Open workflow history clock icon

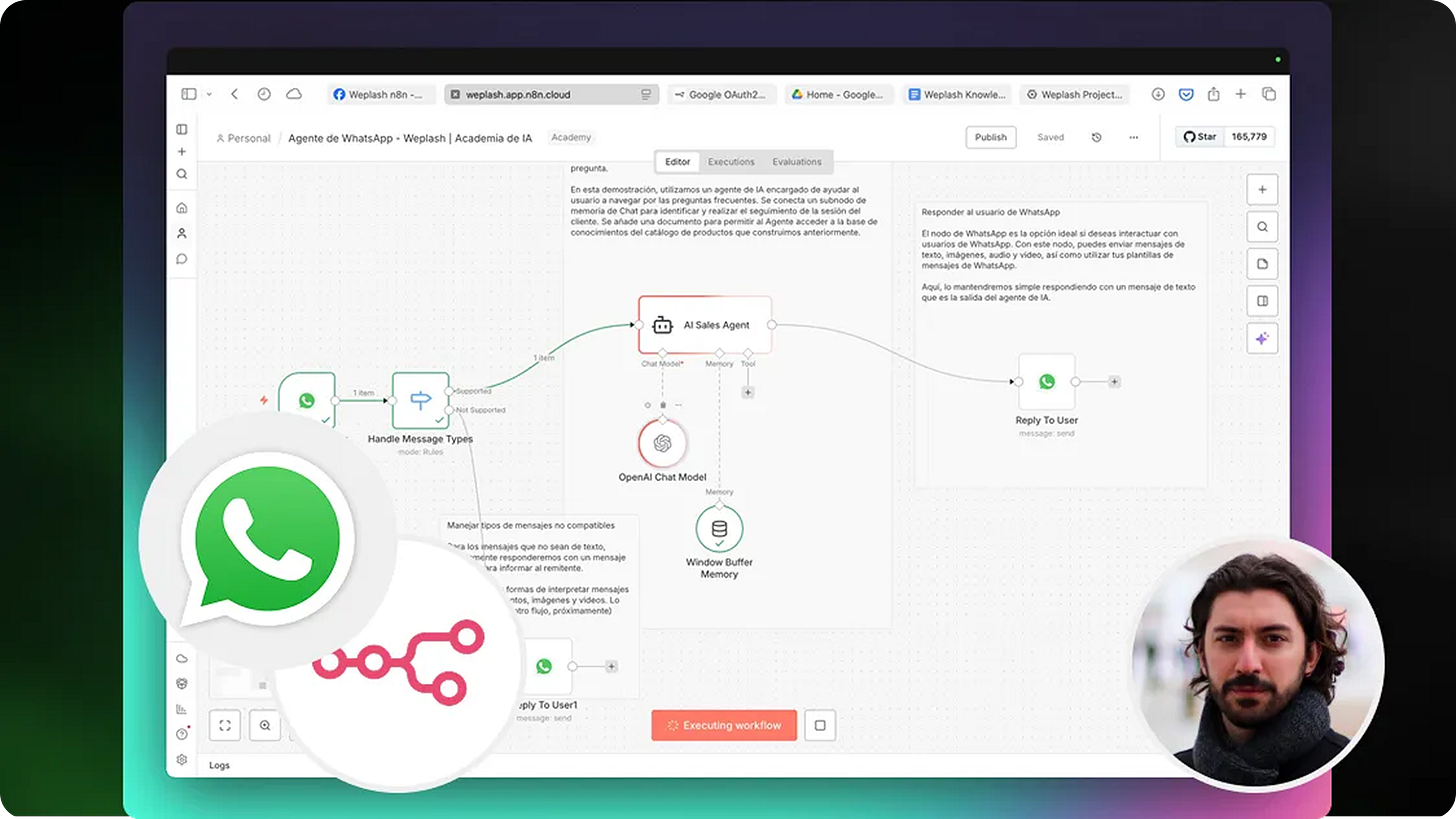[1096, 137]
